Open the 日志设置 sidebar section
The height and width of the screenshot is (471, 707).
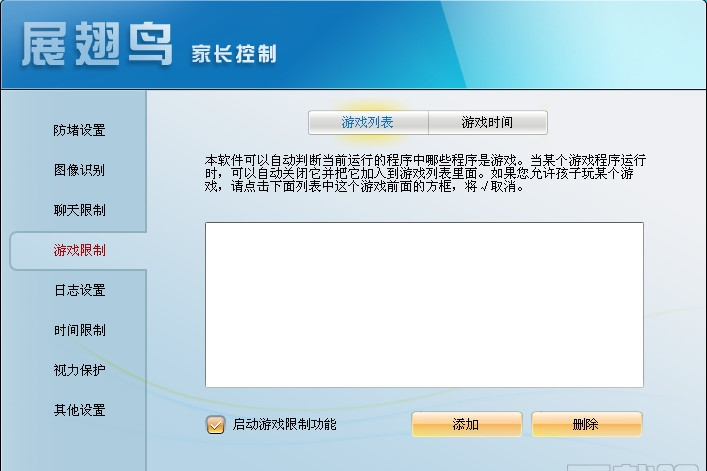point(79,290)
